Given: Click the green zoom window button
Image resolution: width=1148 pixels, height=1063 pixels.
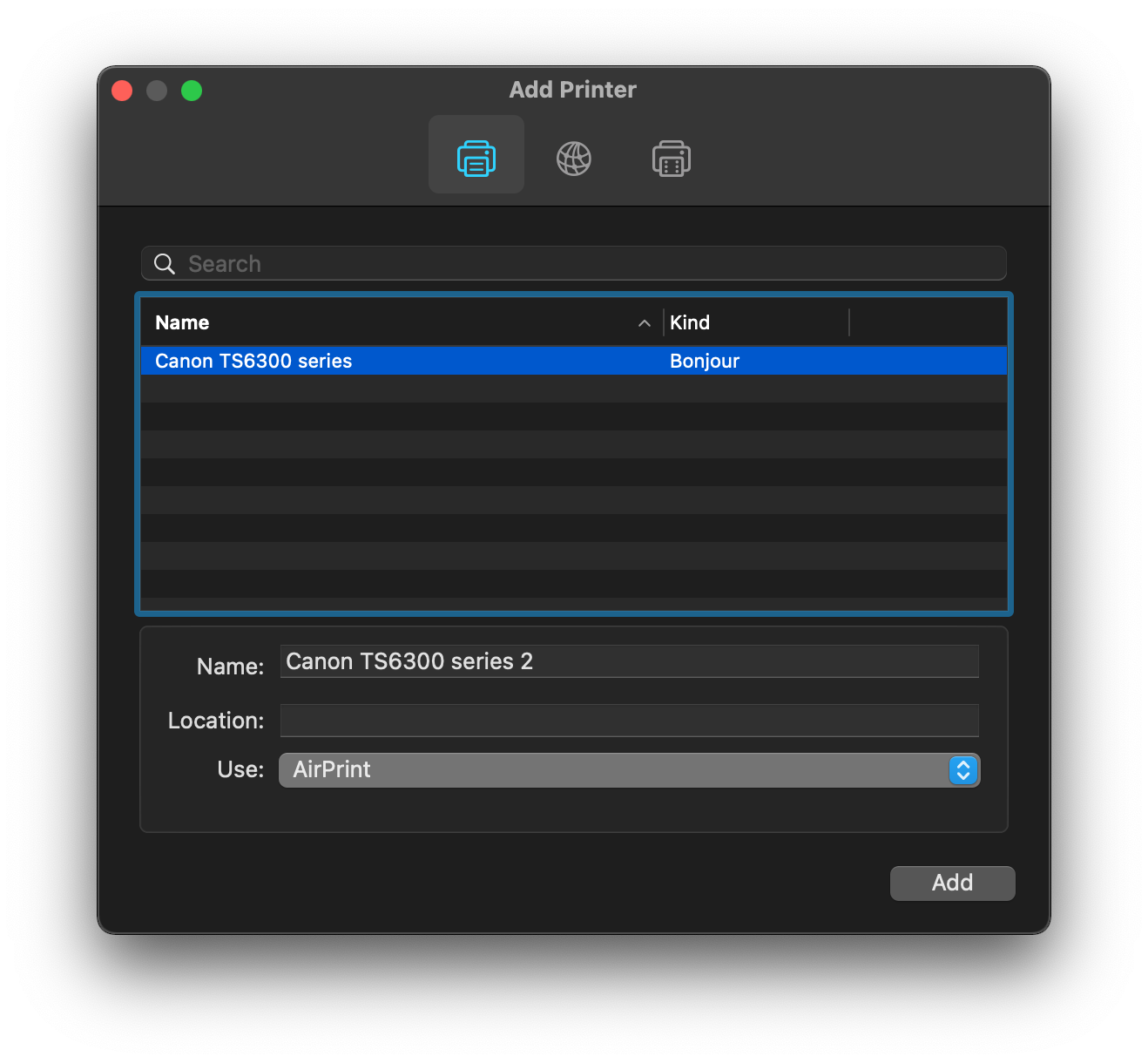Looking at the screenshot, I should (x=192, y=90).
